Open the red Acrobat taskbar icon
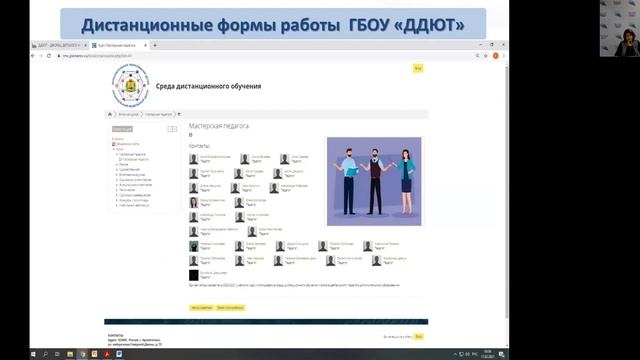Viewport: 640px width, 360px height. click(107, 354)
